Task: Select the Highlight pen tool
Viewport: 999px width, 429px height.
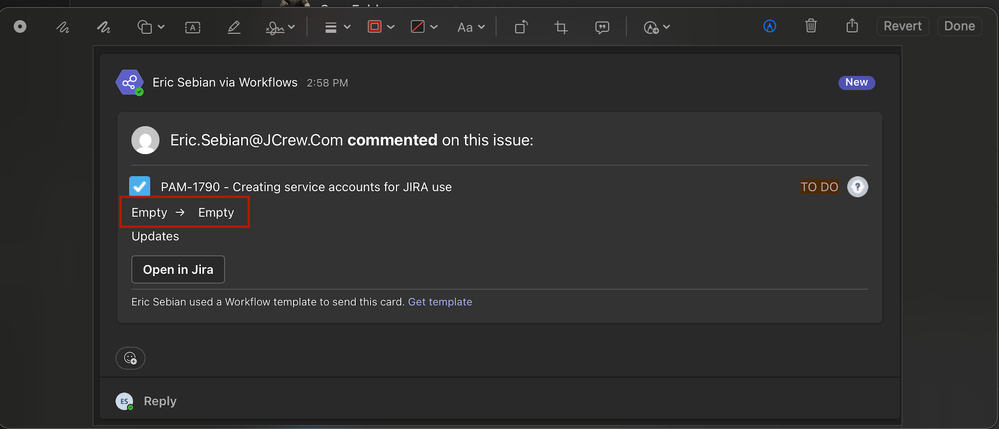Action: point(234,27)
